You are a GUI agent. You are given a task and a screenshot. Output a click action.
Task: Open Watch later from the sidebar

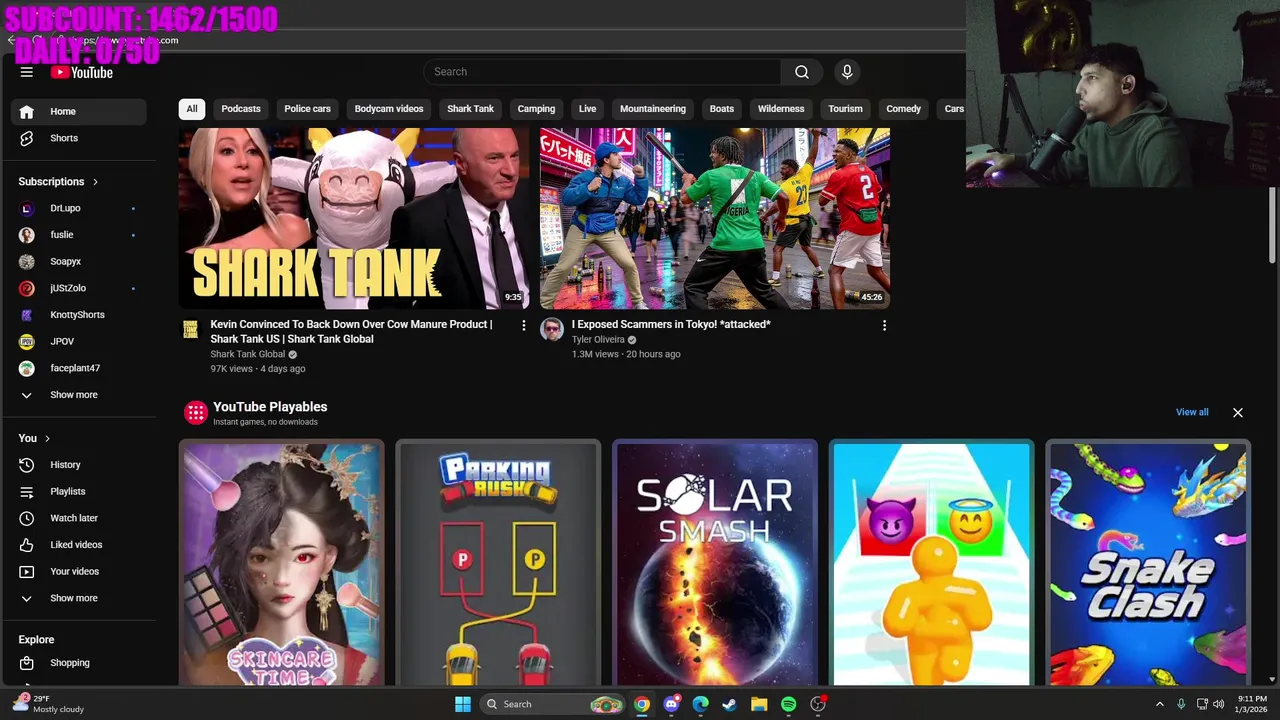coord(79,518)
